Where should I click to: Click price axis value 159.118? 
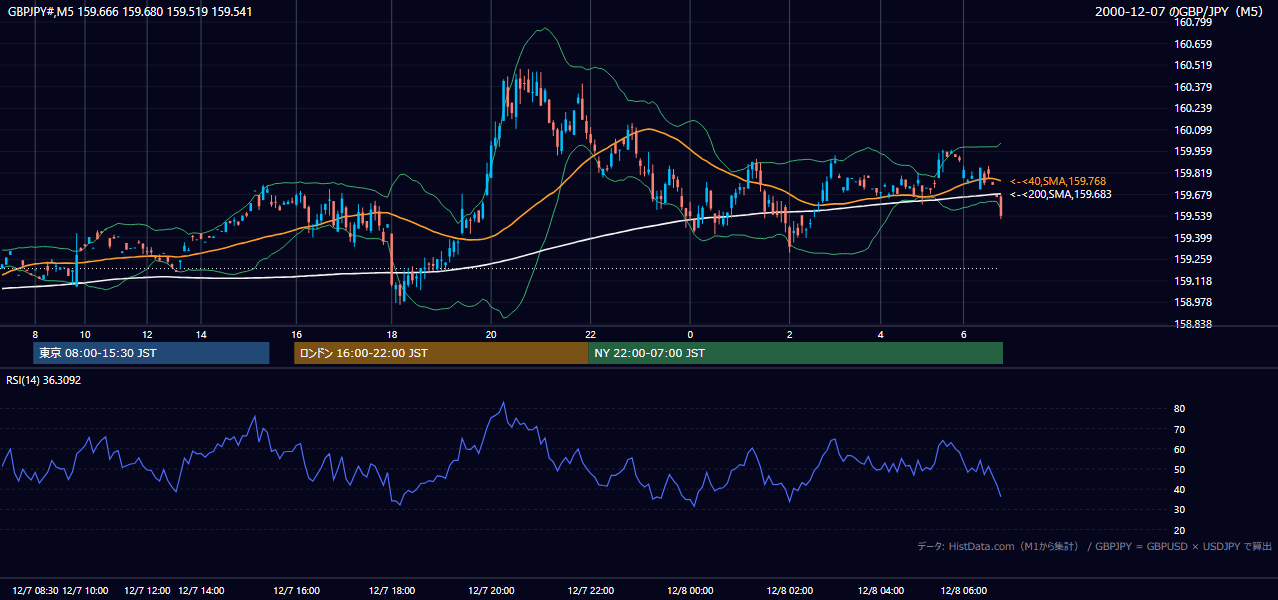click(1194, 281)
